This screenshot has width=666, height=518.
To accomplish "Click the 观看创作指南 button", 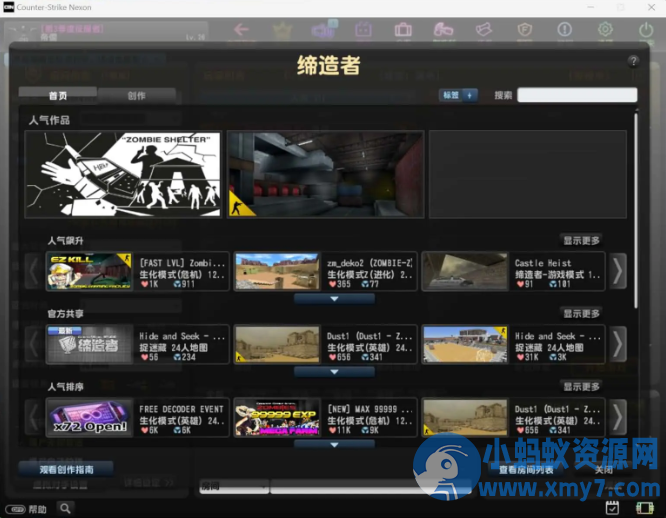I will (66, 469).
